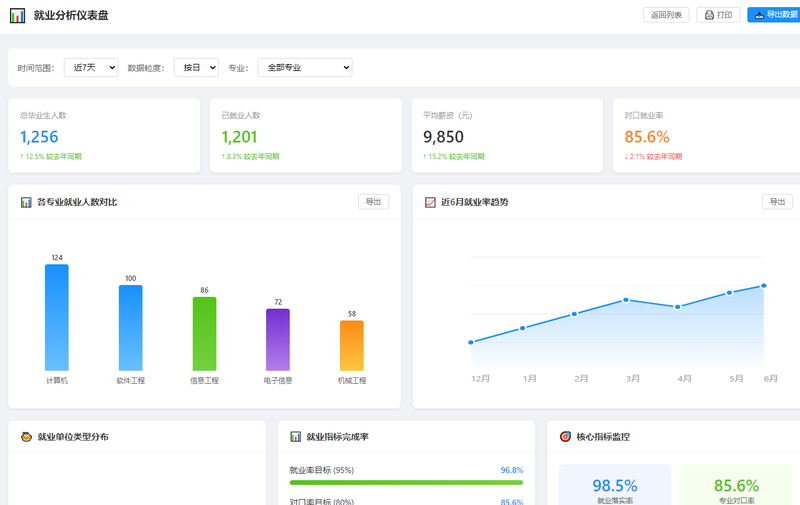
Task: Click the trend chart icon beside 近6月就业率趋势
Action: tap(430, 203)
